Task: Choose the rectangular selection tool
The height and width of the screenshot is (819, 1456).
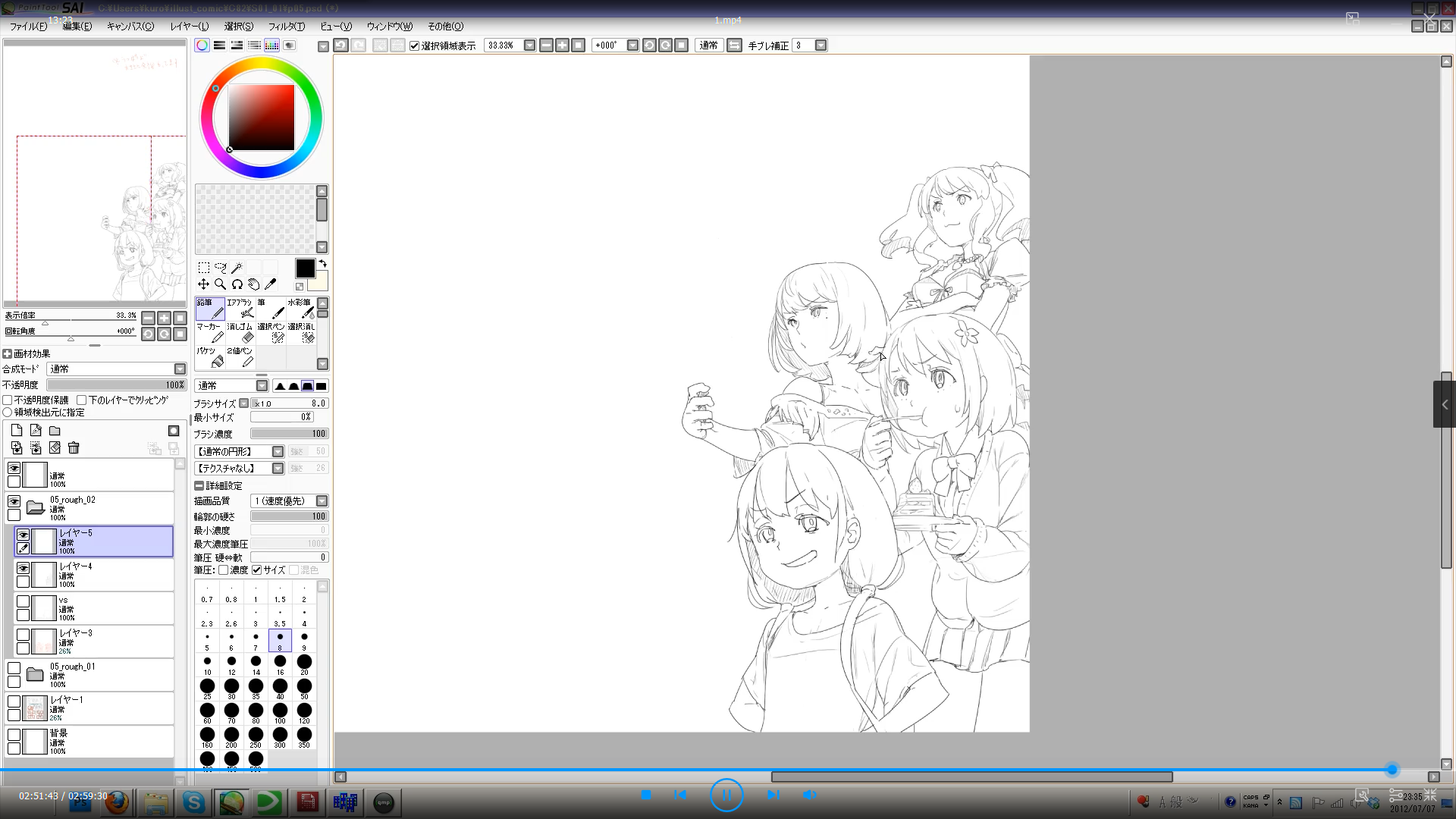Action: tap(204, 268)
